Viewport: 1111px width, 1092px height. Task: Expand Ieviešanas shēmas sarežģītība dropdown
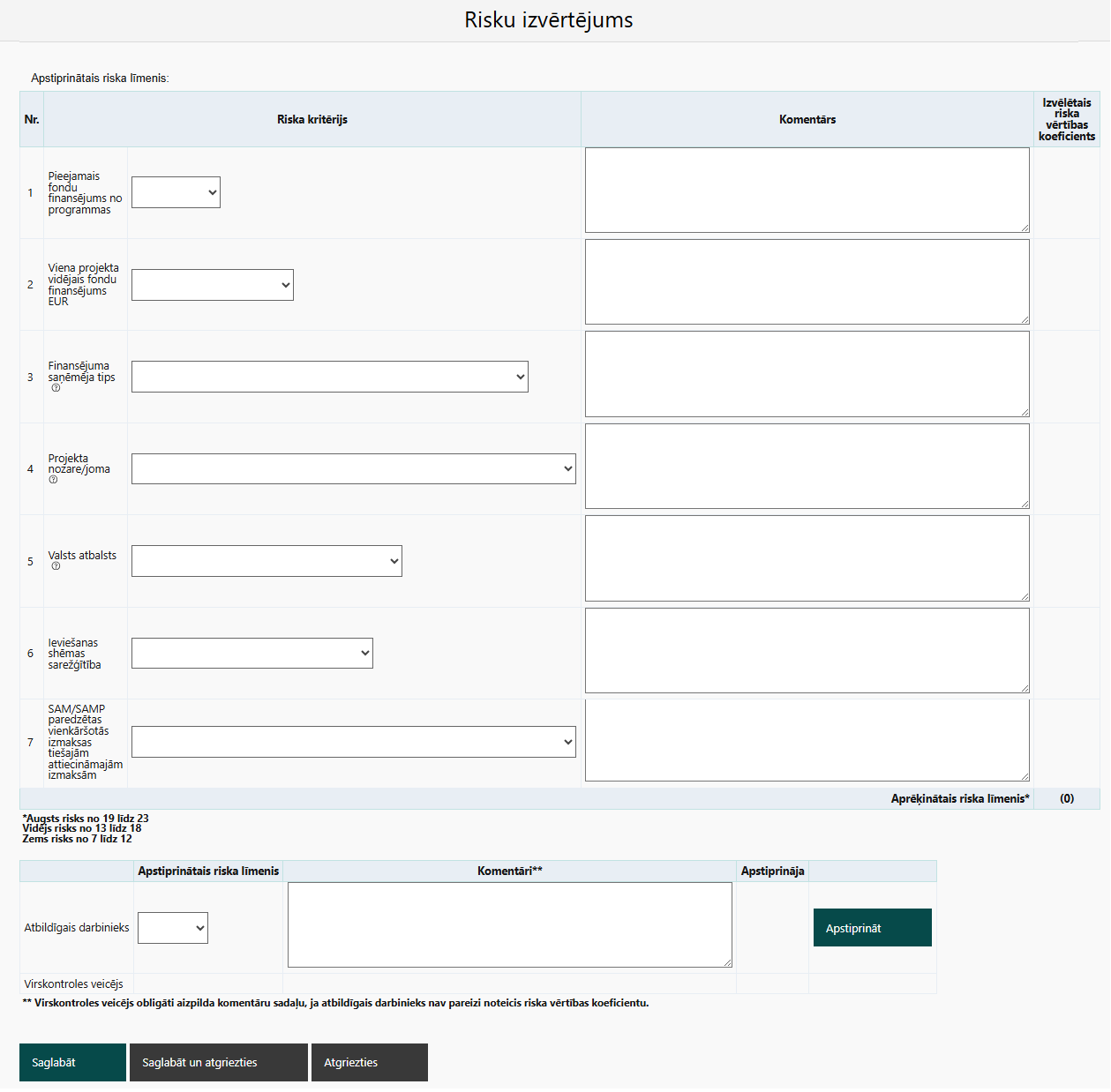[x=251, y=653]
